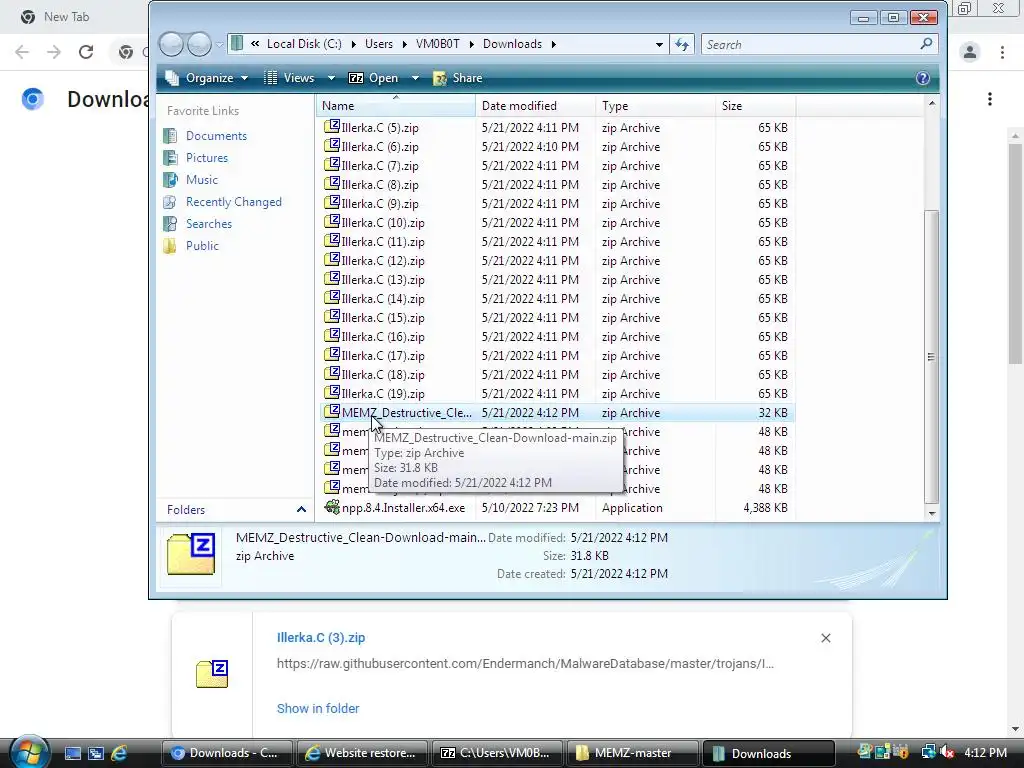
Task: Sort by Date modified column header
Action: [536, 106]
